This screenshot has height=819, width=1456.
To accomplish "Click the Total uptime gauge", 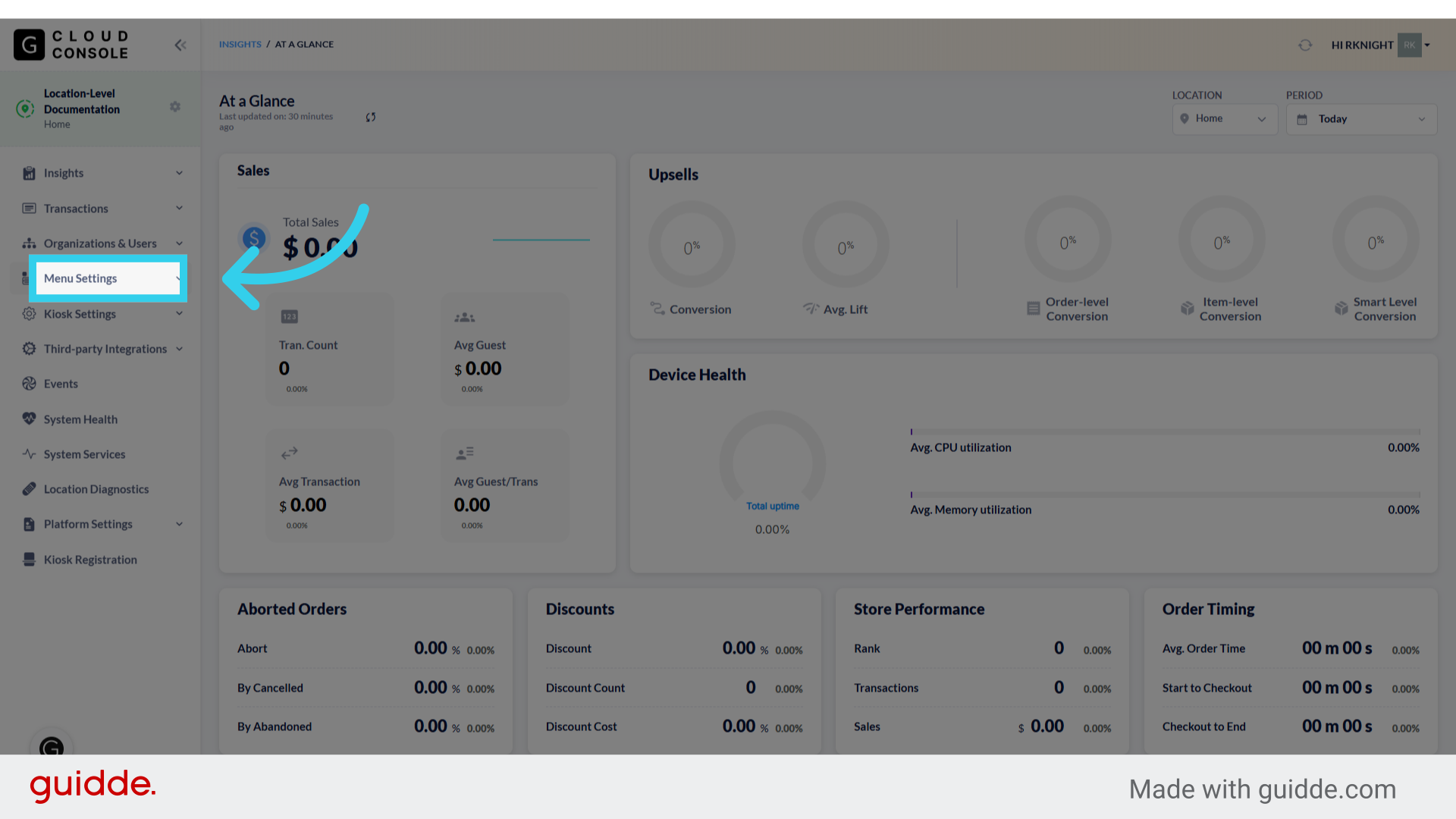I will (772, 455).
